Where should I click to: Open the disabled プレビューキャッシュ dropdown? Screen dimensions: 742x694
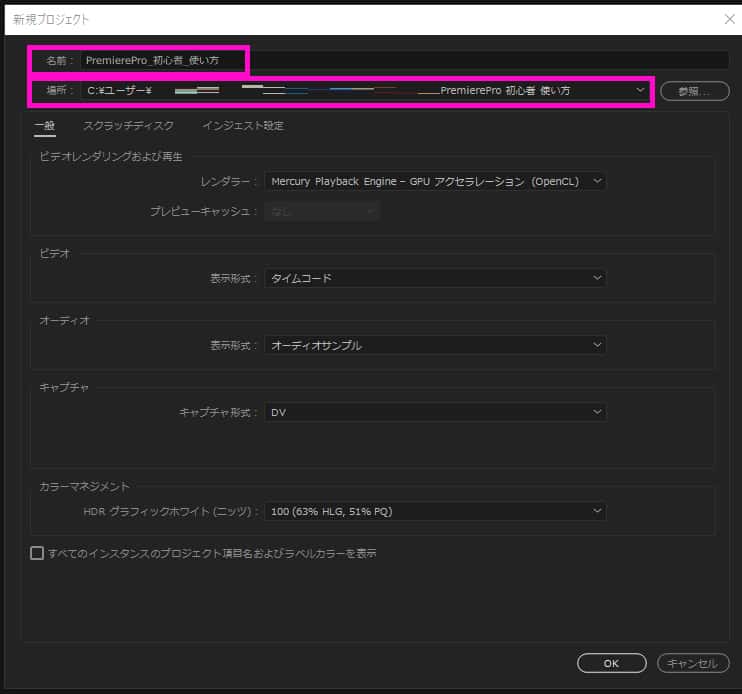coord(322,211)
